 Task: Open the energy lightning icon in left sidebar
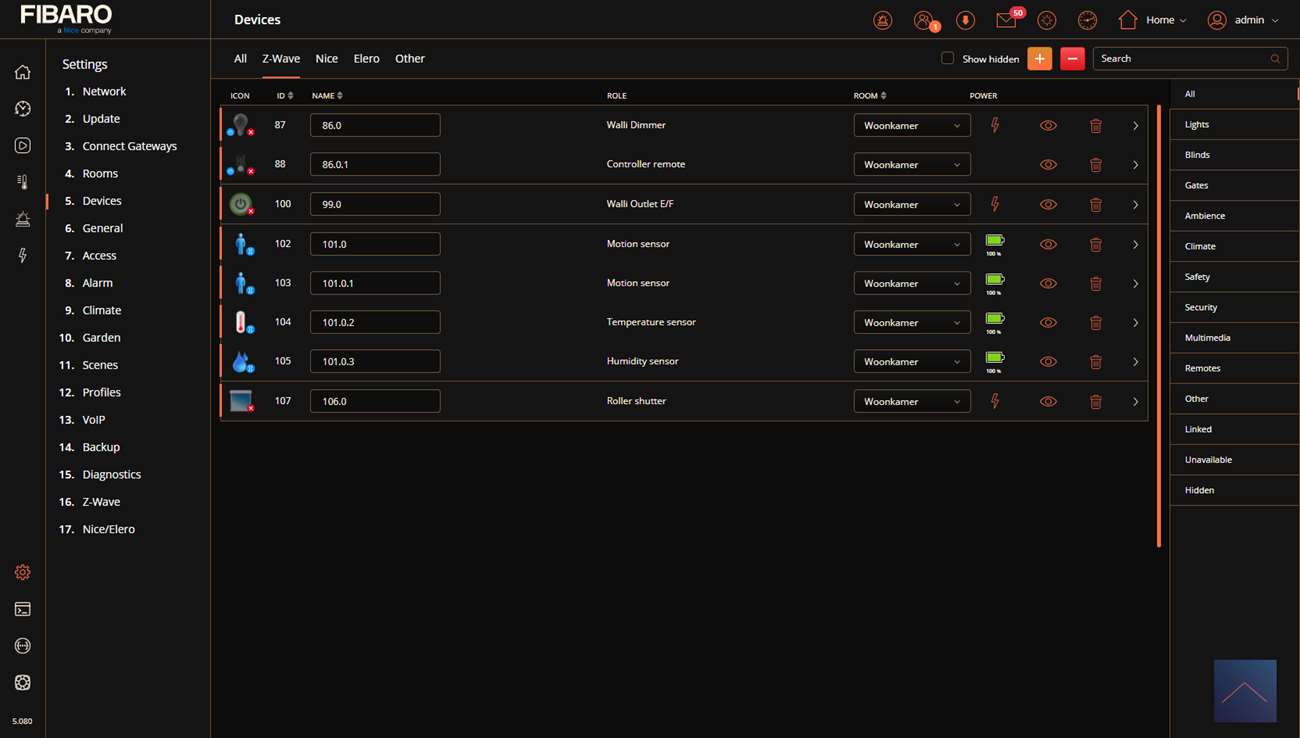point(22,256)
